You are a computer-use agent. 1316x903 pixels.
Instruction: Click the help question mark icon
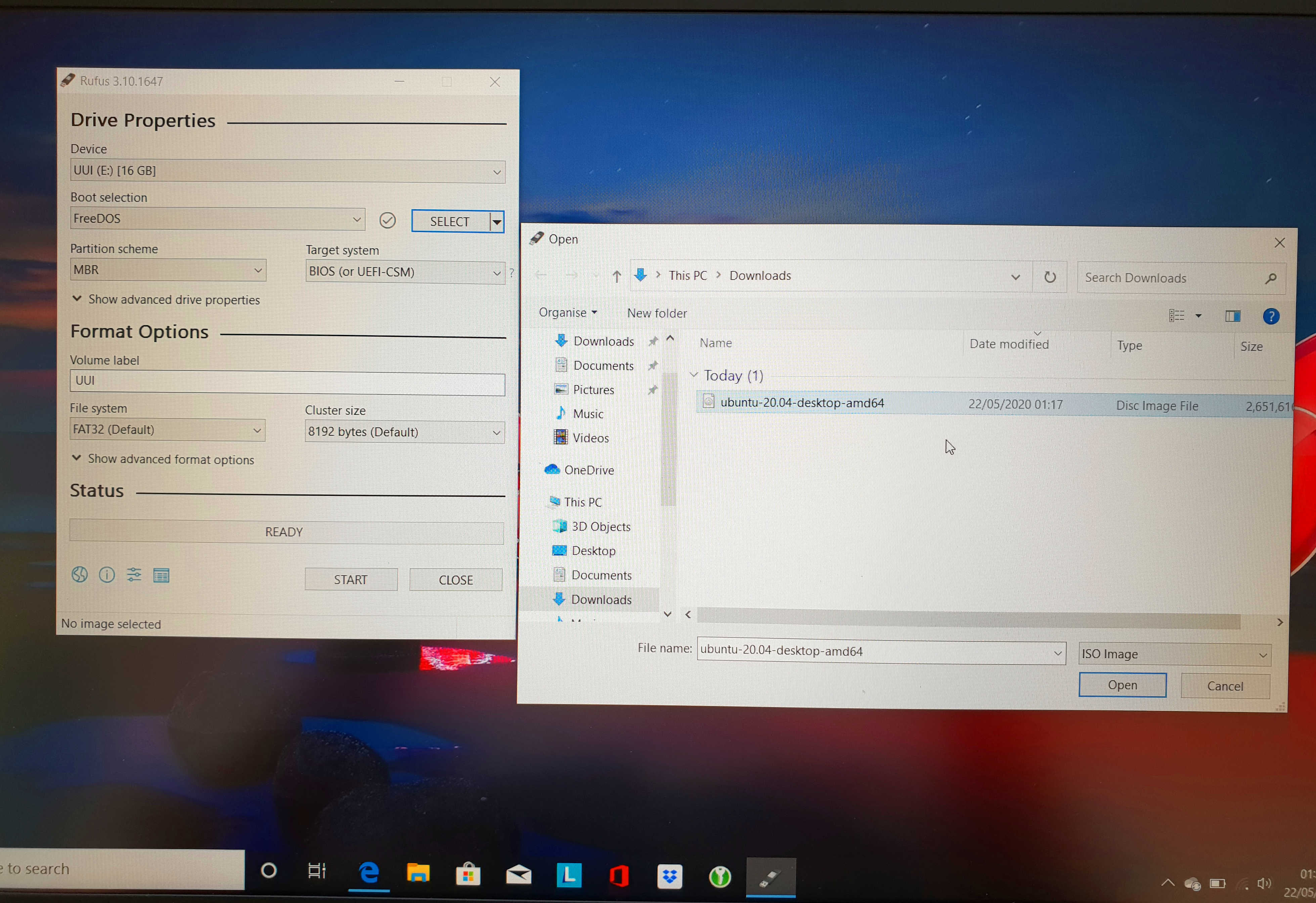pyautogui.click(x=1271, y=316)
